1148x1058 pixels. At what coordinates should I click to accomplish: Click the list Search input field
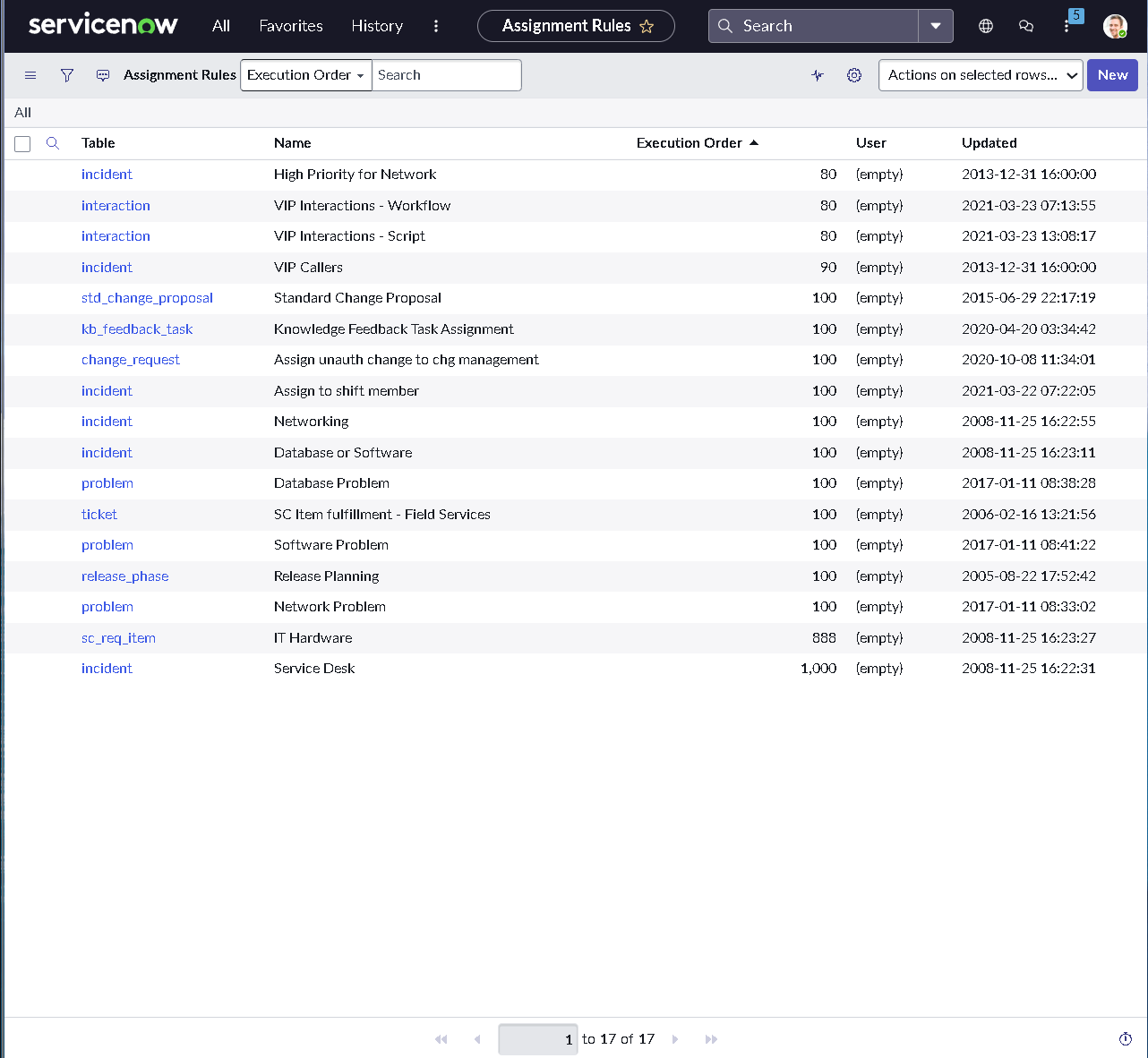coord(446,75)
